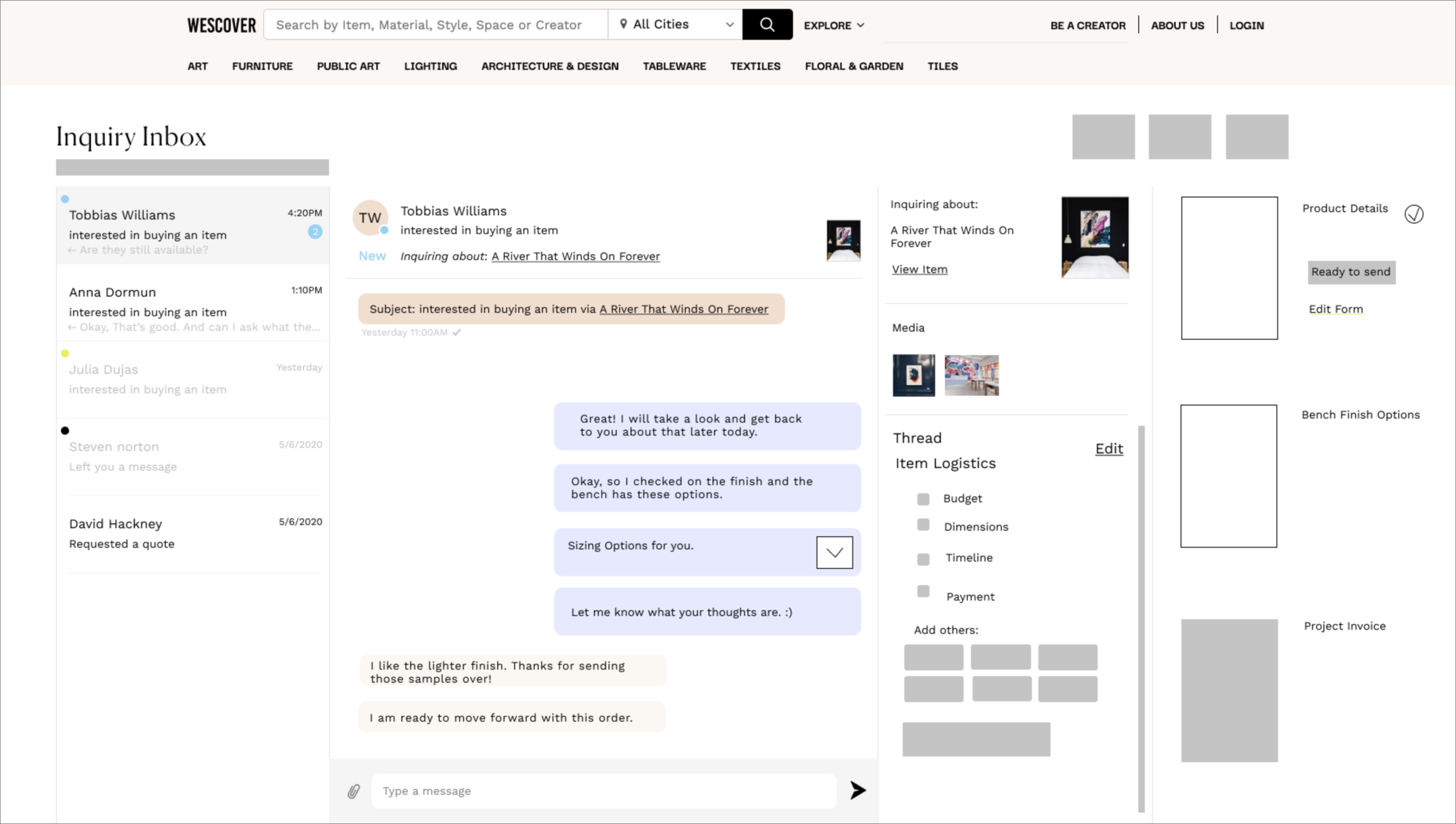
Task: Click the Project Invoice preview
Action: coord(1229,691)
